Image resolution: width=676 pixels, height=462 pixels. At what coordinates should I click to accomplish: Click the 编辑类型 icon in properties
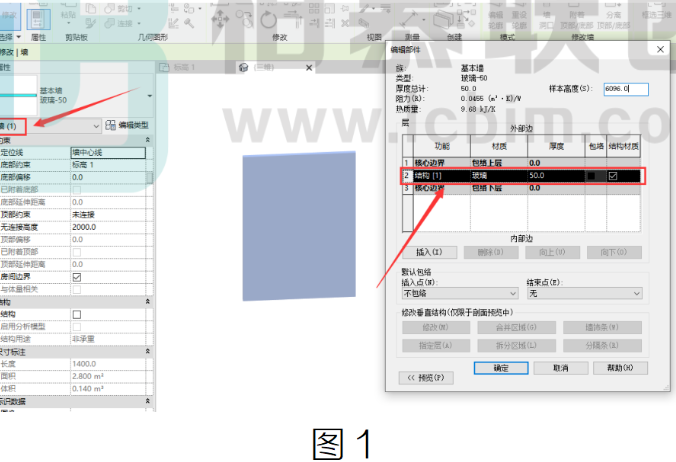pyautogui.click(x=110, y=125)
